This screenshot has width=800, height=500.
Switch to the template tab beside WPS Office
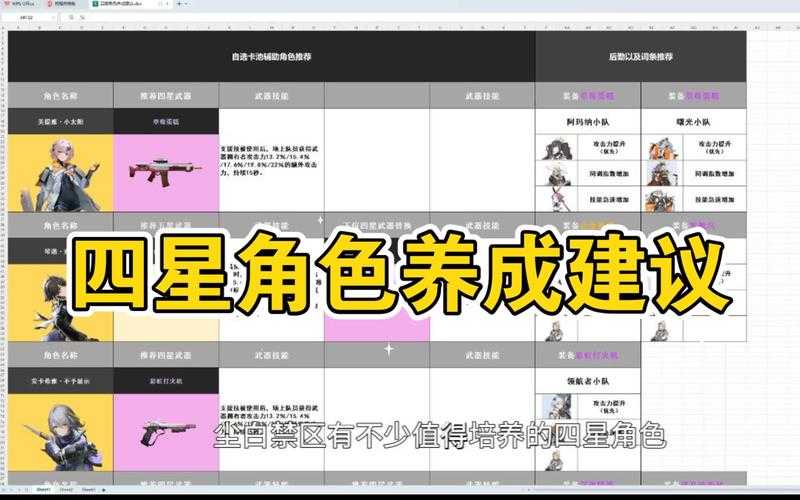(x=64, y=4)
